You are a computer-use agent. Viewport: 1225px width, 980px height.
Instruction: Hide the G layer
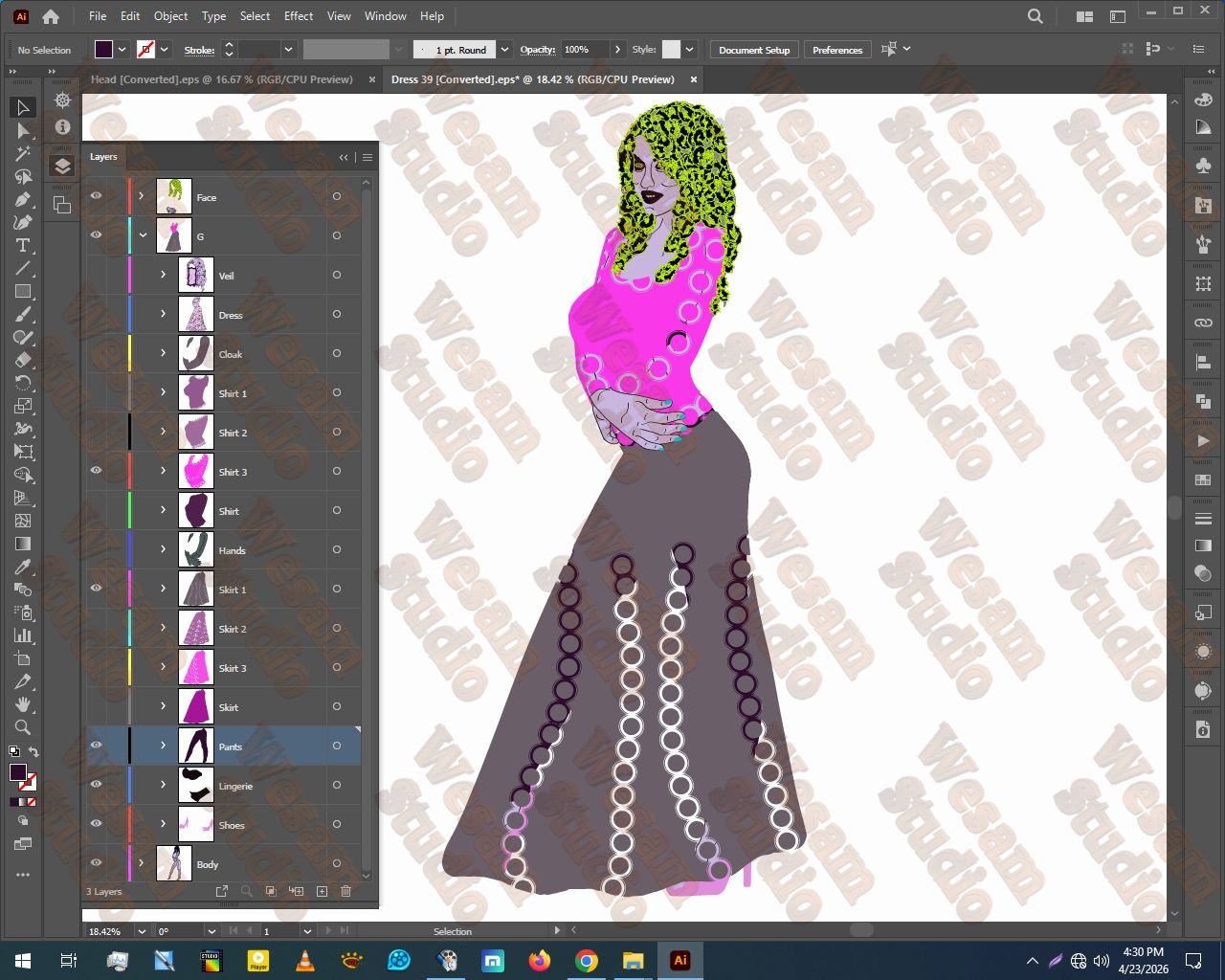click(x=96, y=235)
